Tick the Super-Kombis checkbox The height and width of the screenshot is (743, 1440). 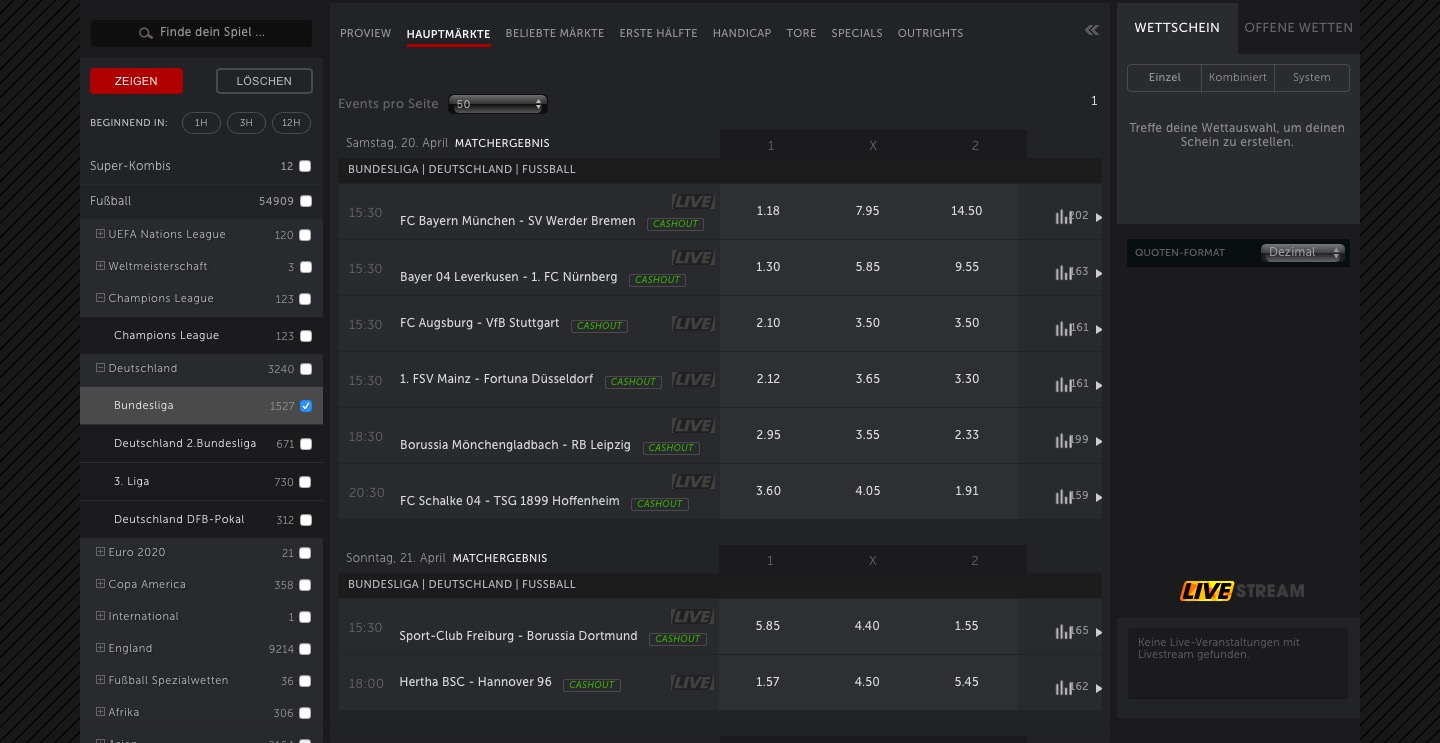pyautogui.click(x=305, y=166)
